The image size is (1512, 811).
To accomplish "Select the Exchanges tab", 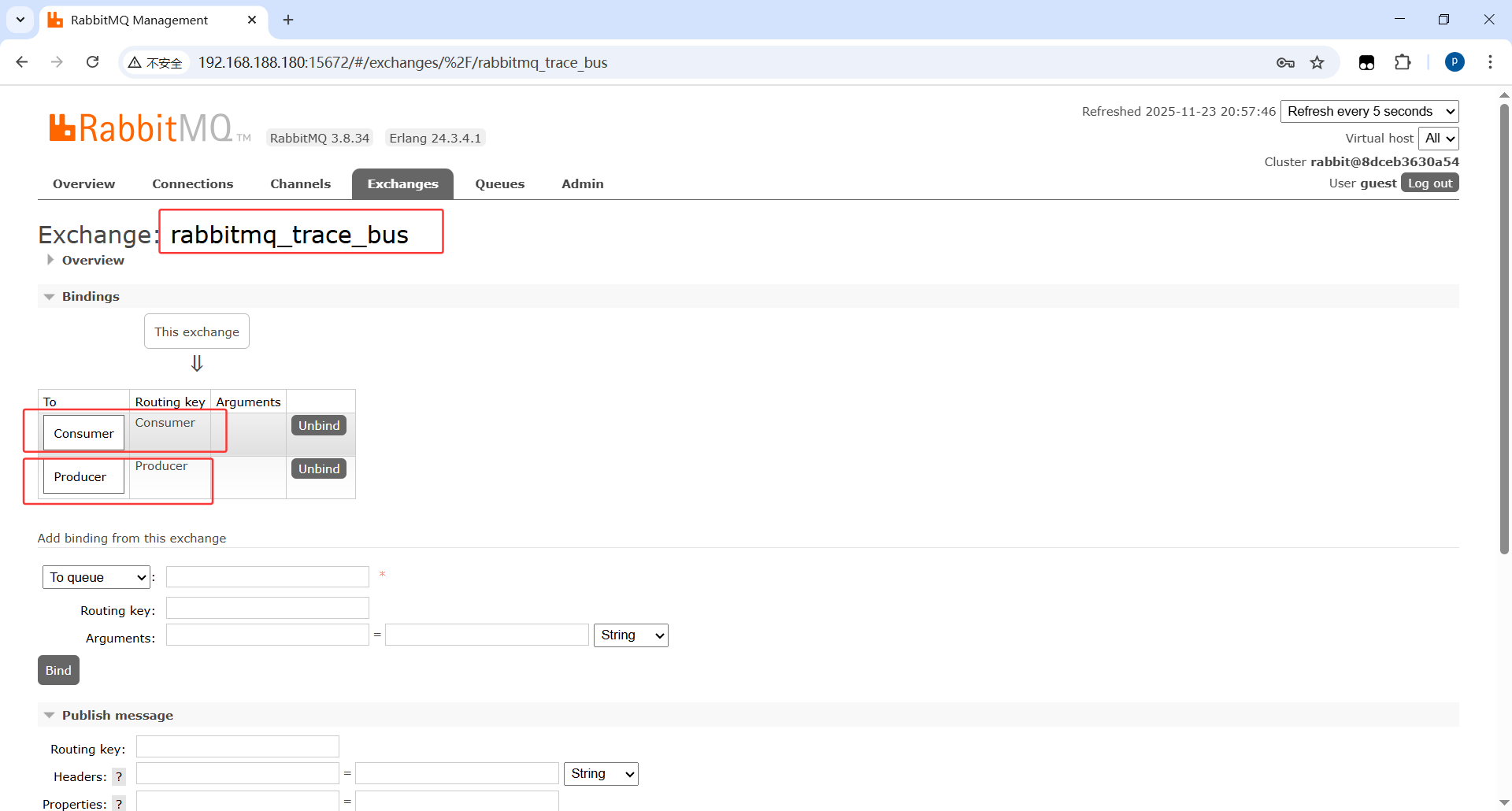I will click(x=402, y=183).
